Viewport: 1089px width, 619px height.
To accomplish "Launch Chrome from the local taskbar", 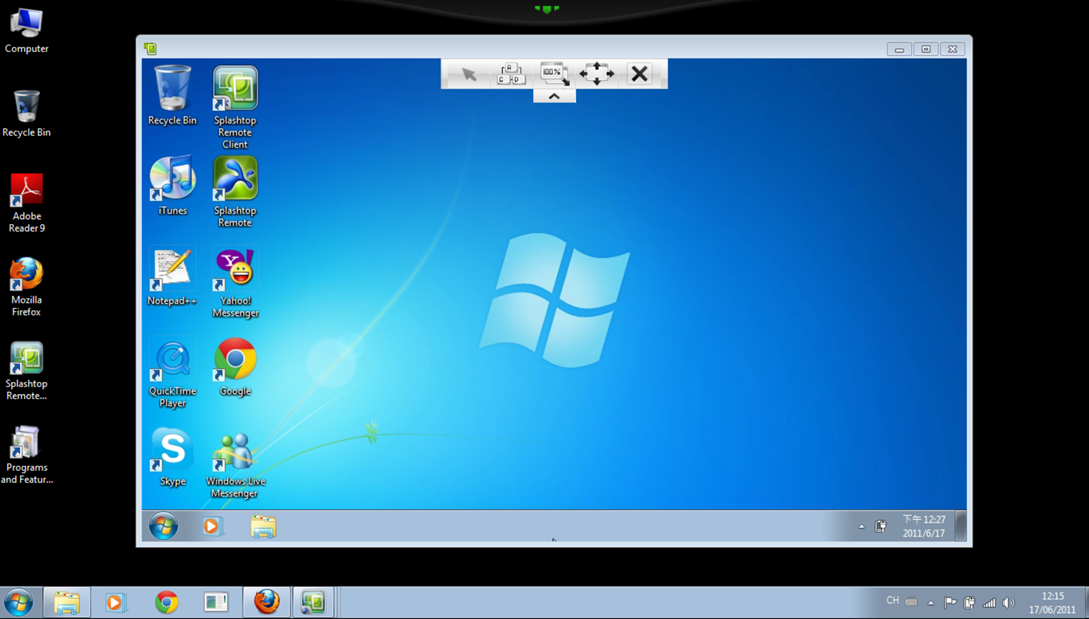I will [167, 602].
